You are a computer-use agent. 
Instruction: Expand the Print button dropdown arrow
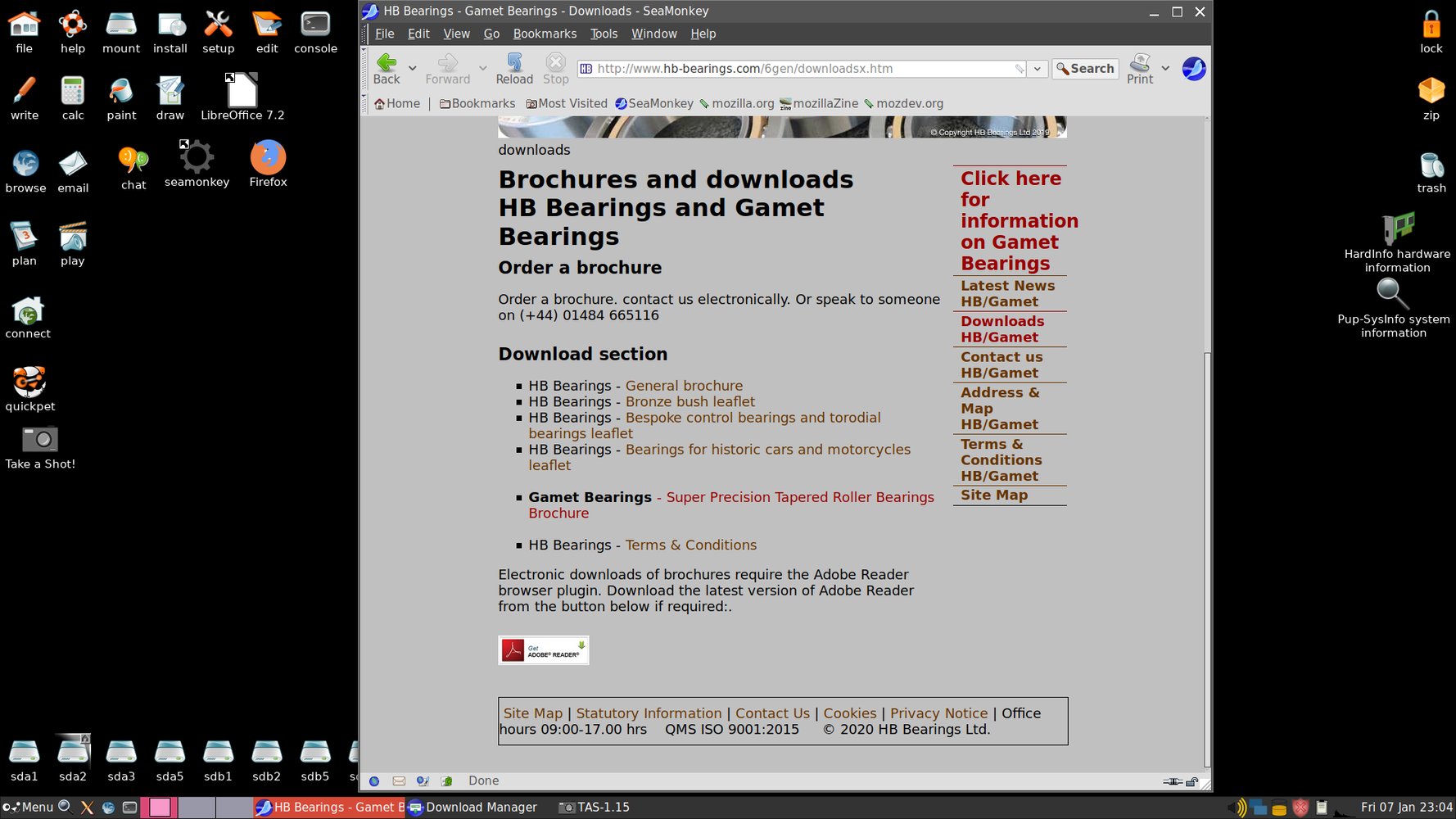tap(1165, 69)
